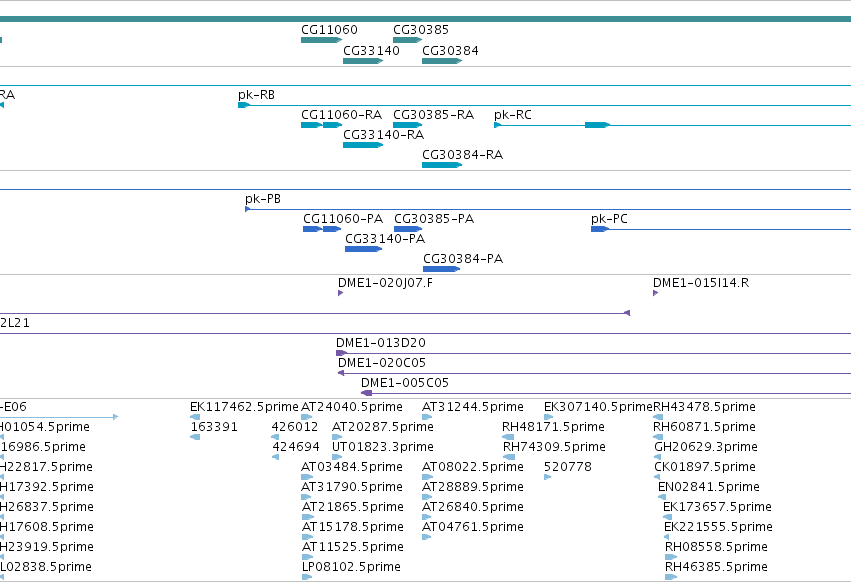Select the CG11060 gene feature
The width and height of the screenshot is (851, 582).
click(321, 40)
